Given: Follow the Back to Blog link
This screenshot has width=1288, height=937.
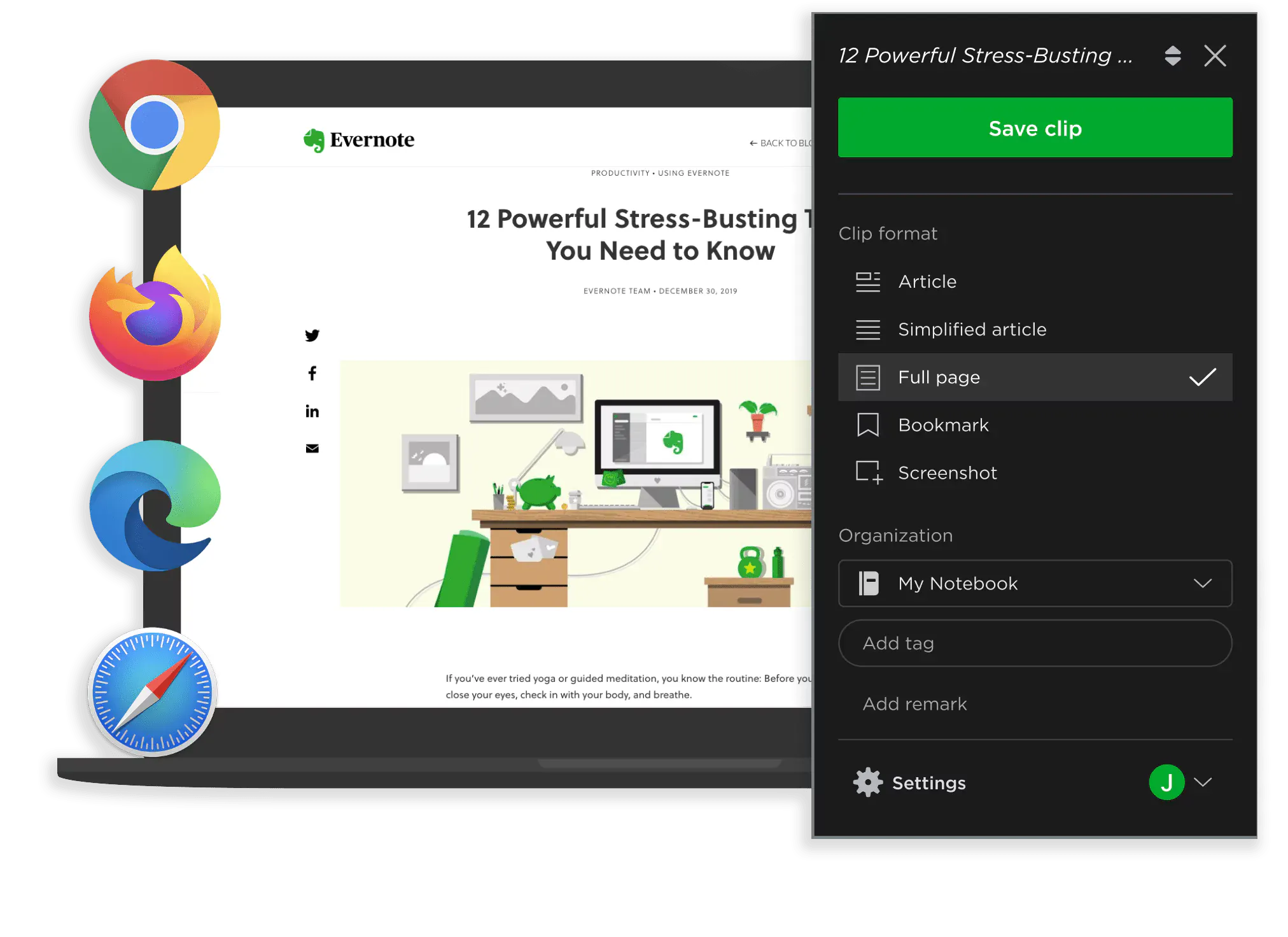Looking at the screenshot, I should point(781,143).
